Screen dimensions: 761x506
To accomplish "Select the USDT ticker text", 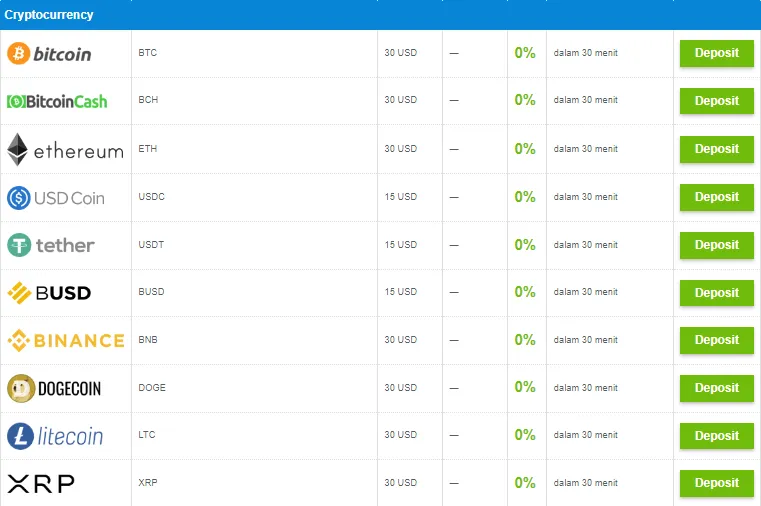I will click(x=151, y=245).
